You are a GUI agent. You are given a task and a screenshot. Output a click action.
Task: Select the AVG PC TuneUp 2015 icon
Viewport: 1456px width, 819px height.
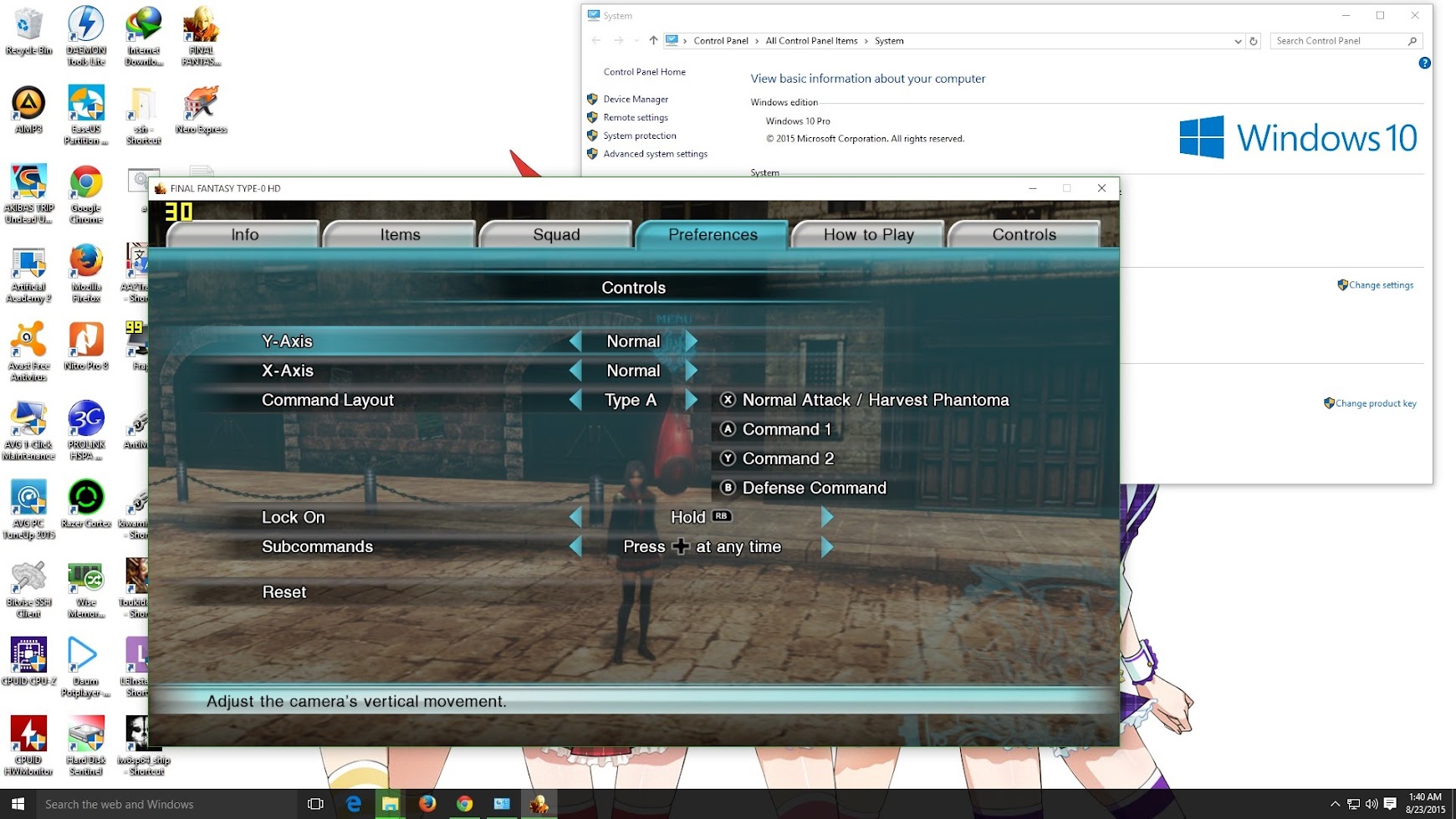(28, 509)
